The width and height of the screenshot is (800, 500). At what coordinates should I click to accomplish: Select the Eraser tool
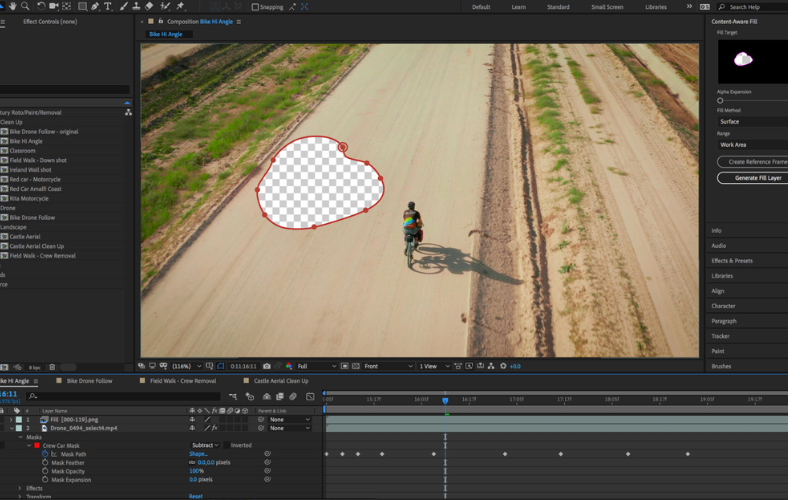tap(149, 6)
